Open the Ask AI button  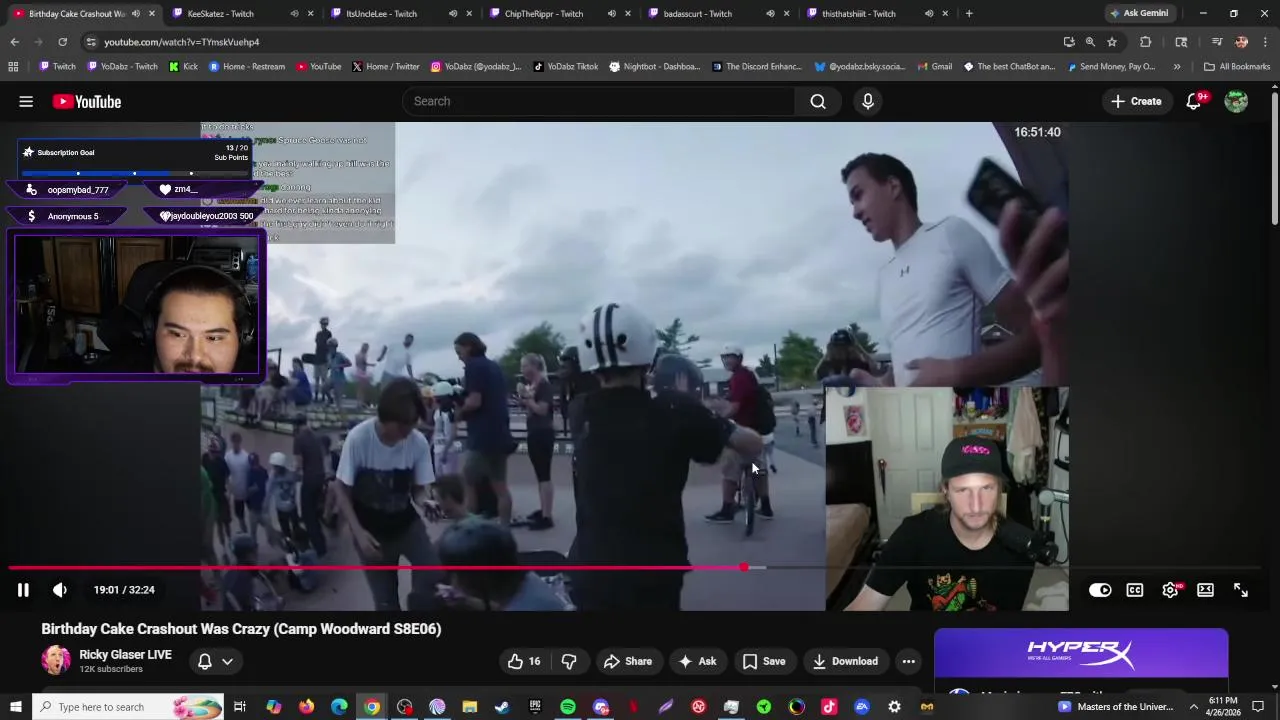click(x=697, y=661)
